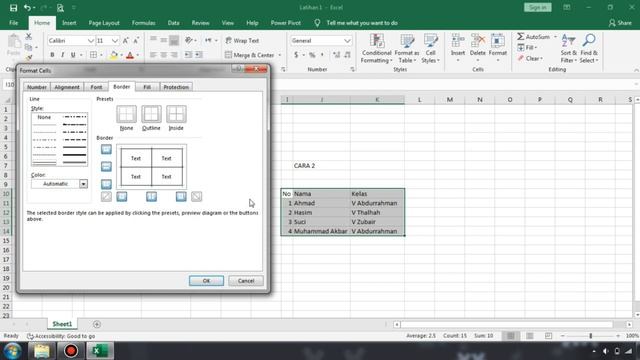Toggle Underline formatting
This screenshot has height=360, width=640.
73,55
